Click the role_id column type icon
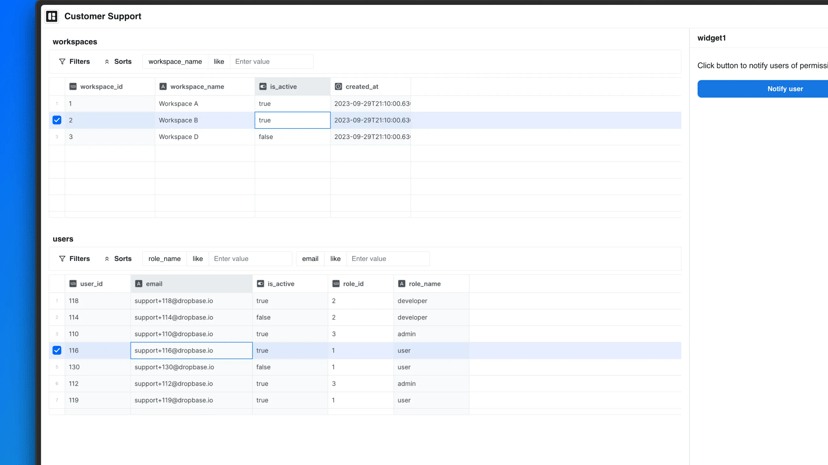828x465 pixels. click(x=336, y=284)
